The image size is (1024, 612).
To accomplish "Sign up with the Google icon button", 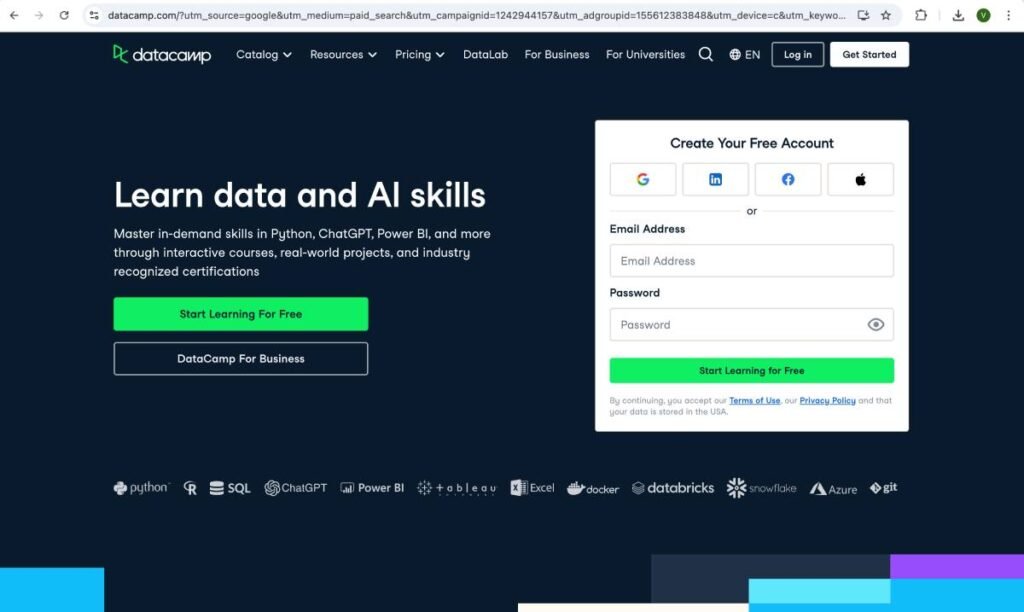I will point(643,179).
